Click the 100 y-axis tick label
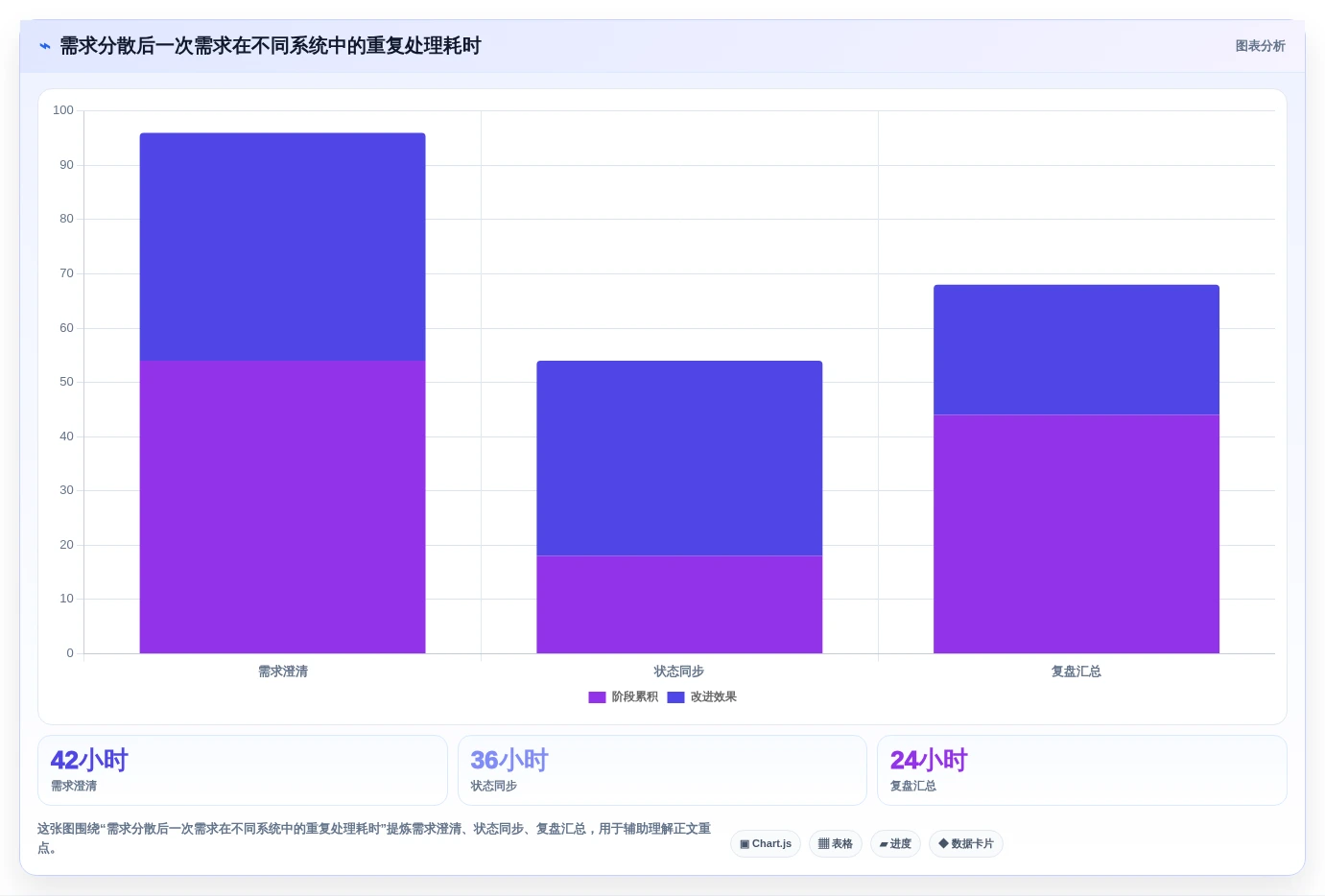Screen dimensions: 1325x896 (63, 110)
